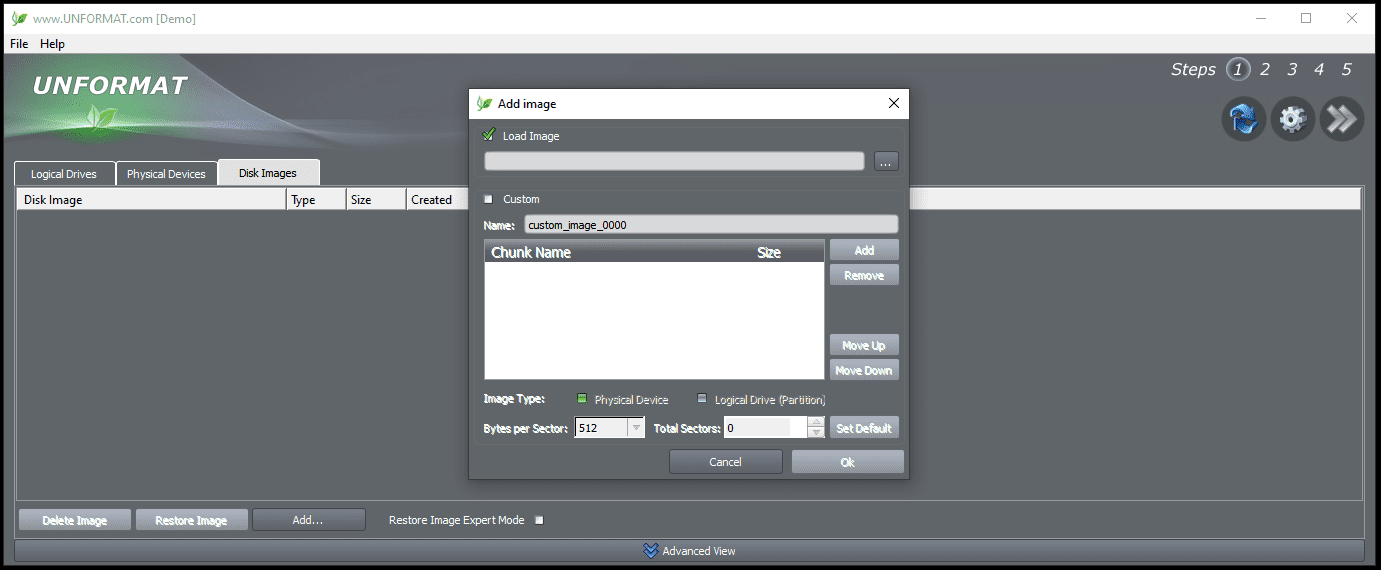Click the Add... button below the list
Image resolution: width=1381 pixels, height=570 pixels.
coord(308,520)
